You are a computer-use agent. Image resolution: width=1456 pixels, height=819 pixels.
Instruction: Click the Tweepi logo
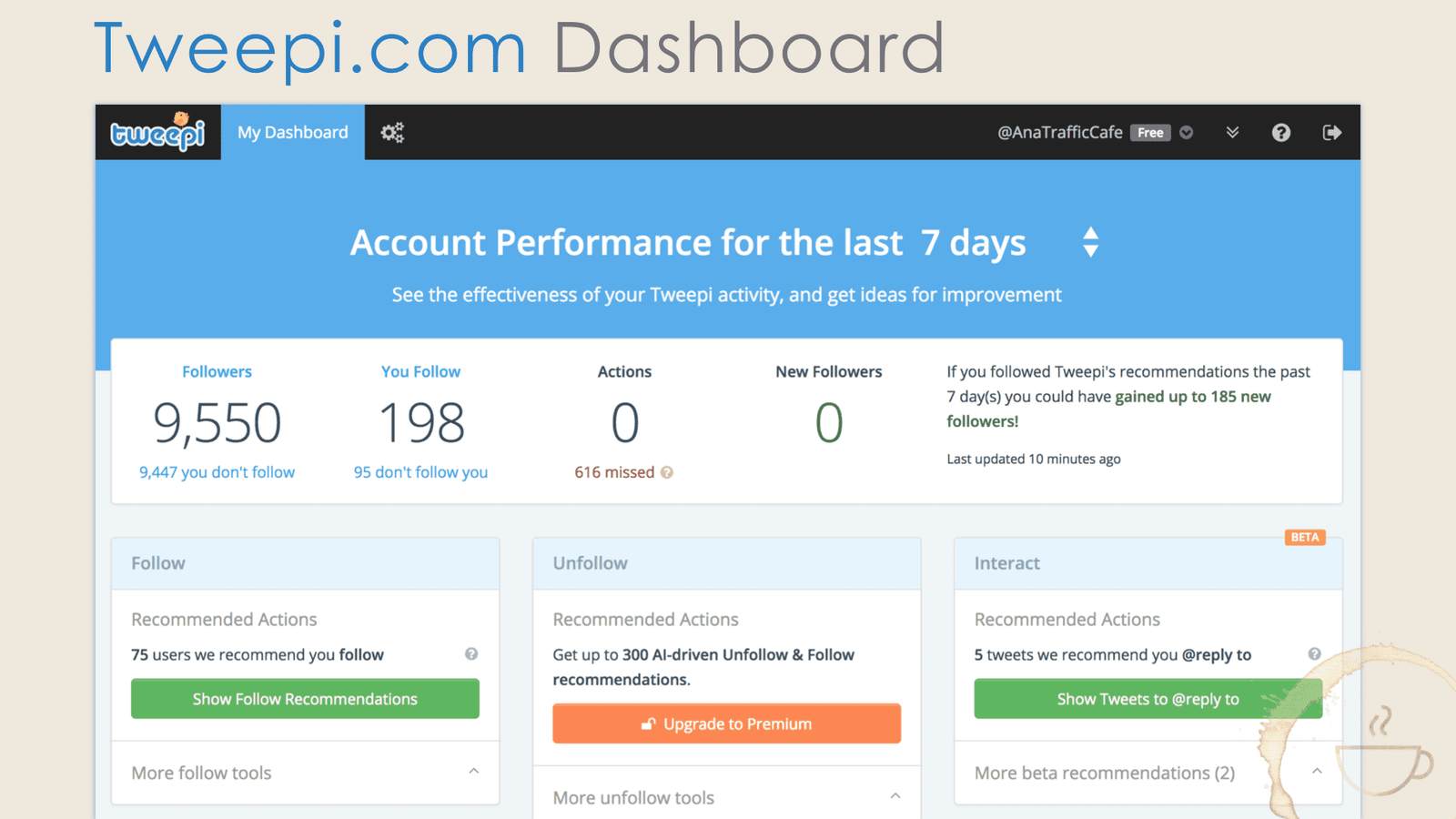point(157,131)
